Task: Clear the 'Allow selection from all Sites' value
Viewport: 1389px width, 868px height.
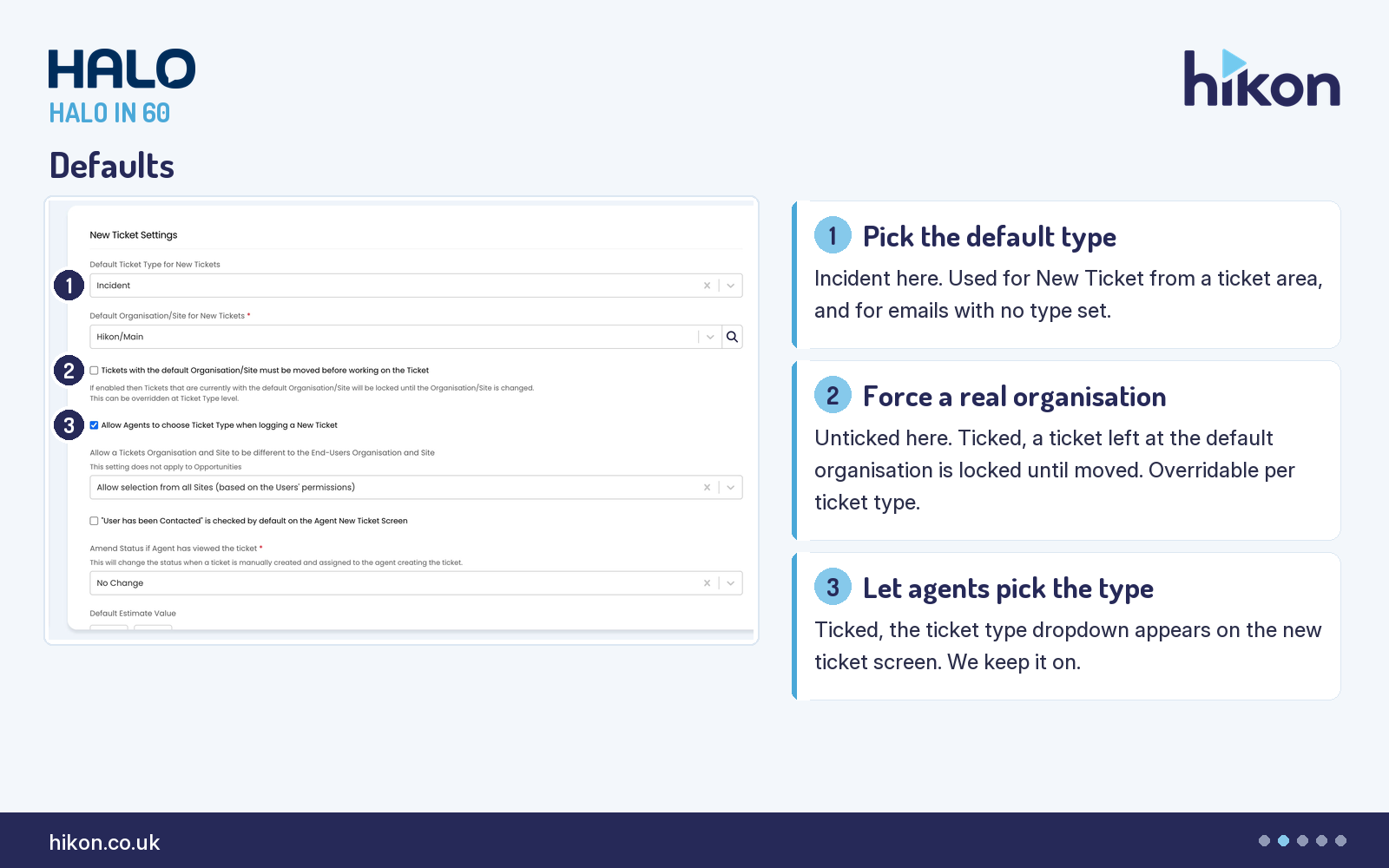Action: 707,488
